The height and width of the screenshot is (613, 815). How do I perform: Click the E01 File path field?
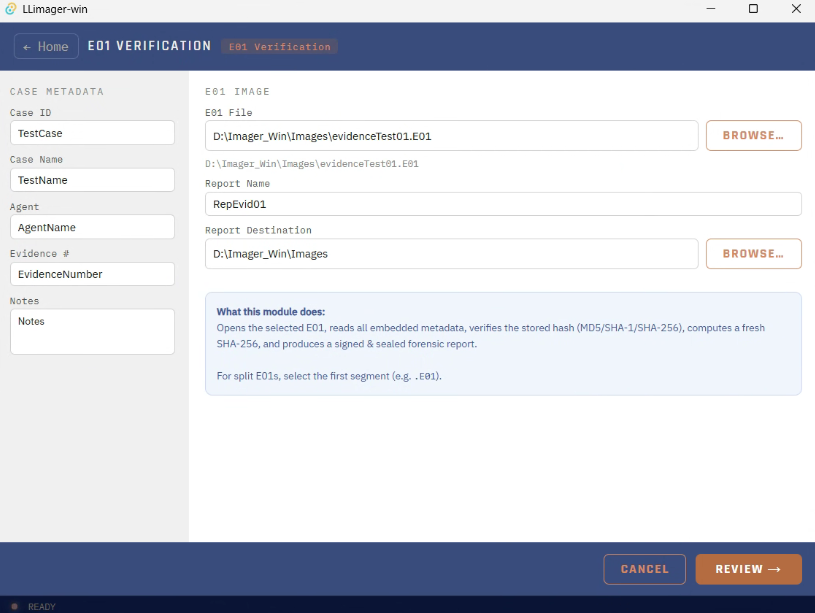452,136
